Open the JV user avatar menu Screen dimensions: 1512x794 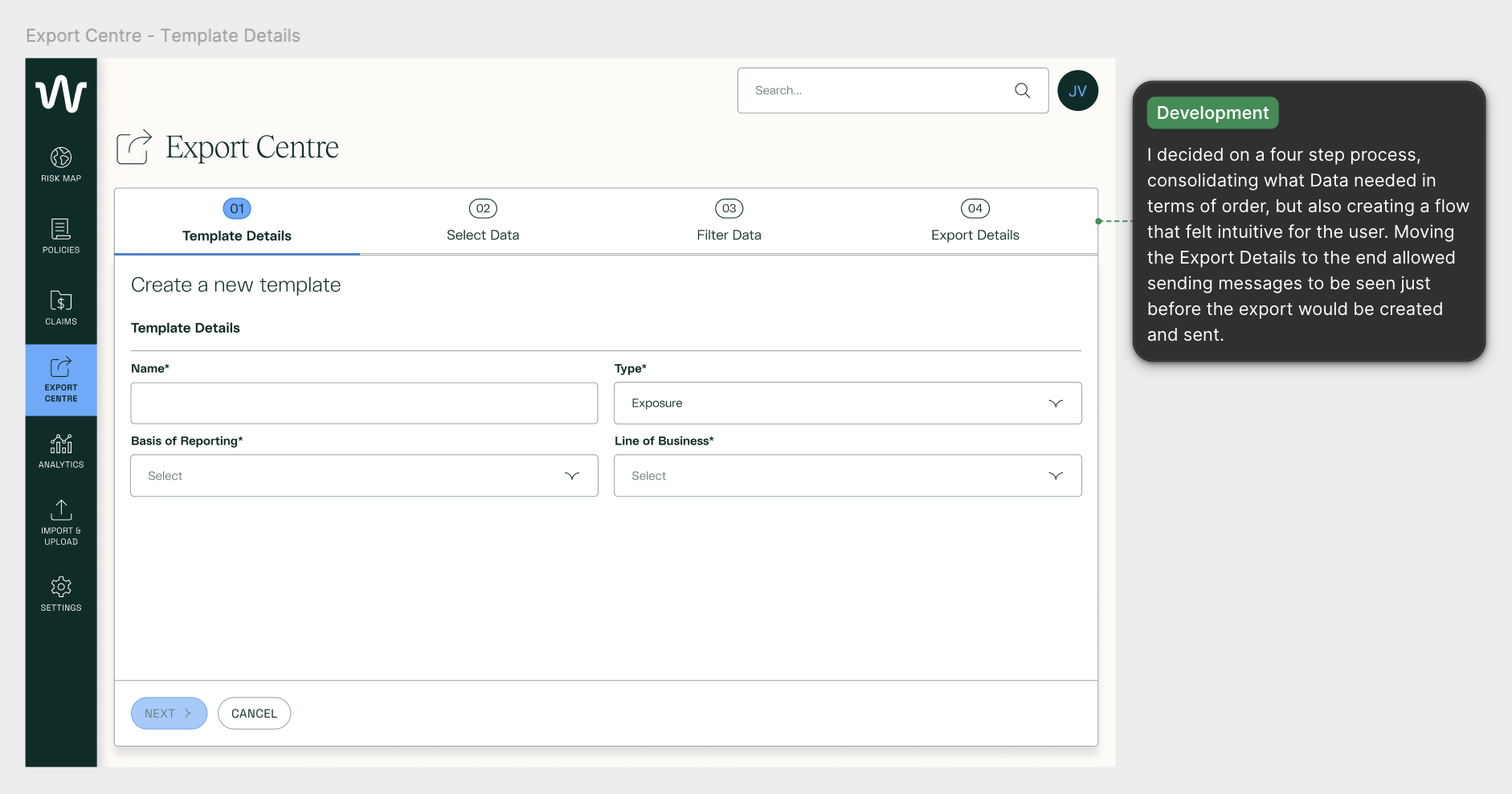pyautogui.click(x=1077, y=91)
